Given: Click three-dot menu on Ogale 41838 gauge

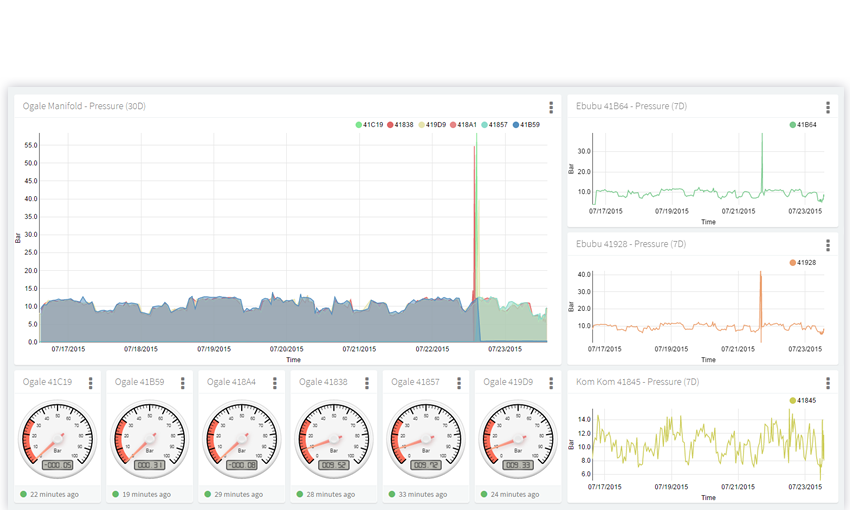Looking at the screenshot, I should [x=367, y=383].
